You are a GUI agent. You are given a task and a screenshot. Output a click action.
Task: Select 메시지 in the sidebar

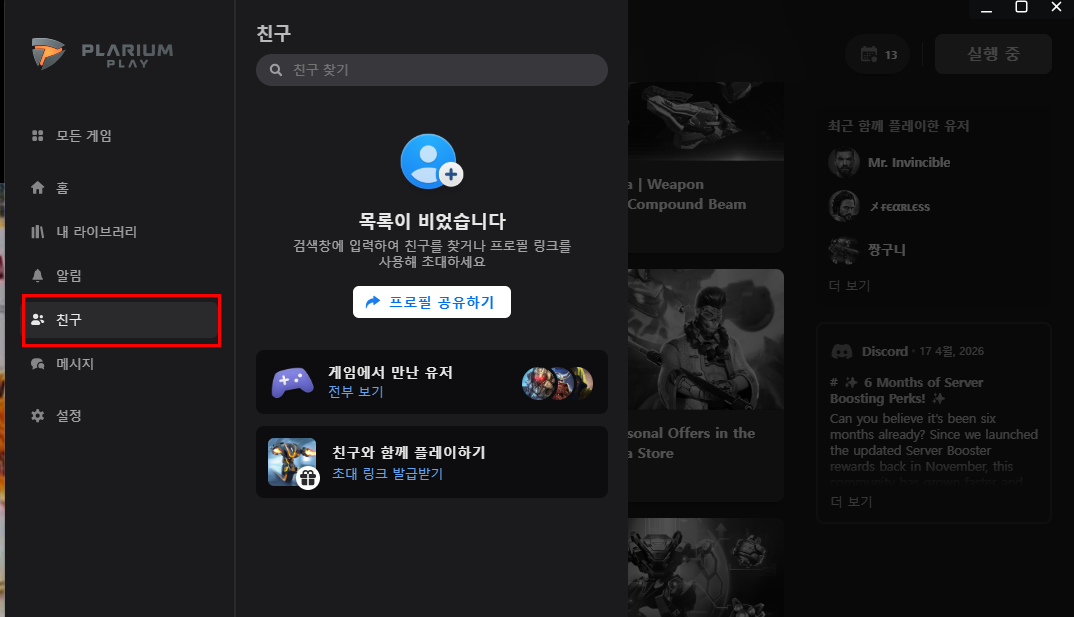74,364
